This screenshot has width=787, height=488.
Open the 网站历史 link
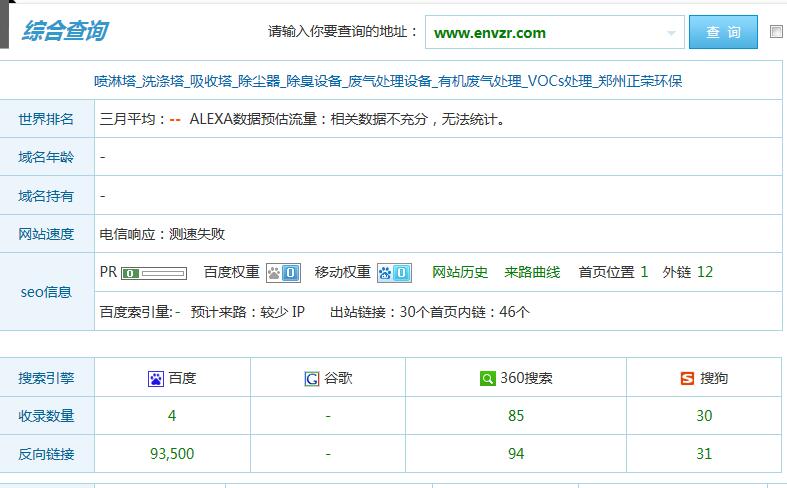[460, 272]
